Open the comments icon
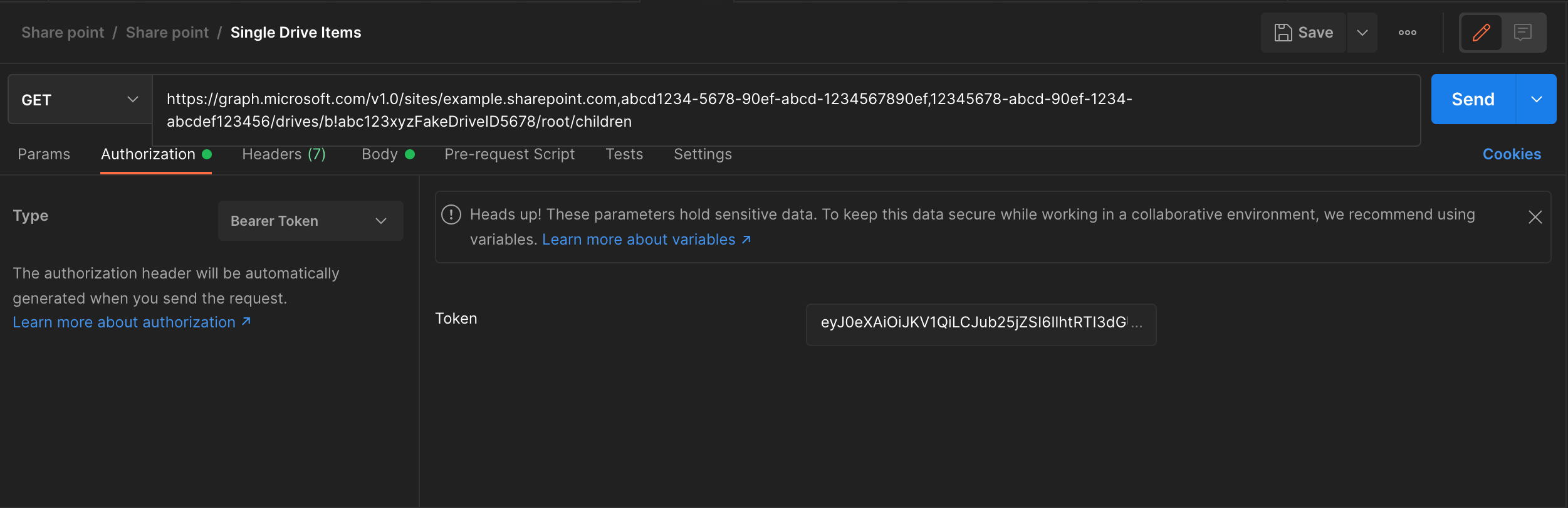 click(1523, 33)
